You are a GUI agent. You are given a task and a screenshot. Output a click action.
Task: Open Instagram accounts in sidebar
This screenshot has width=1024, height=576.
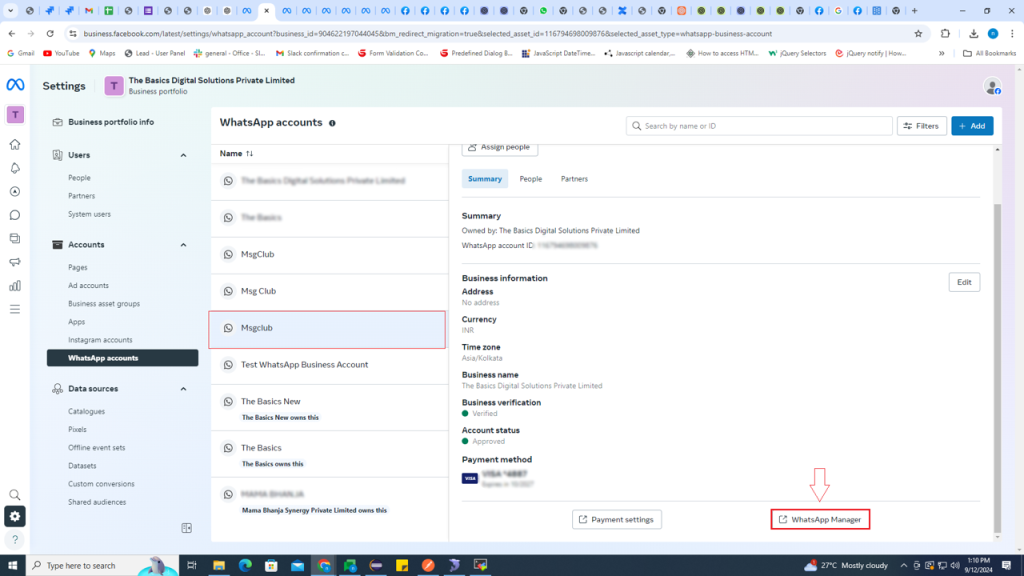(100, 340)
